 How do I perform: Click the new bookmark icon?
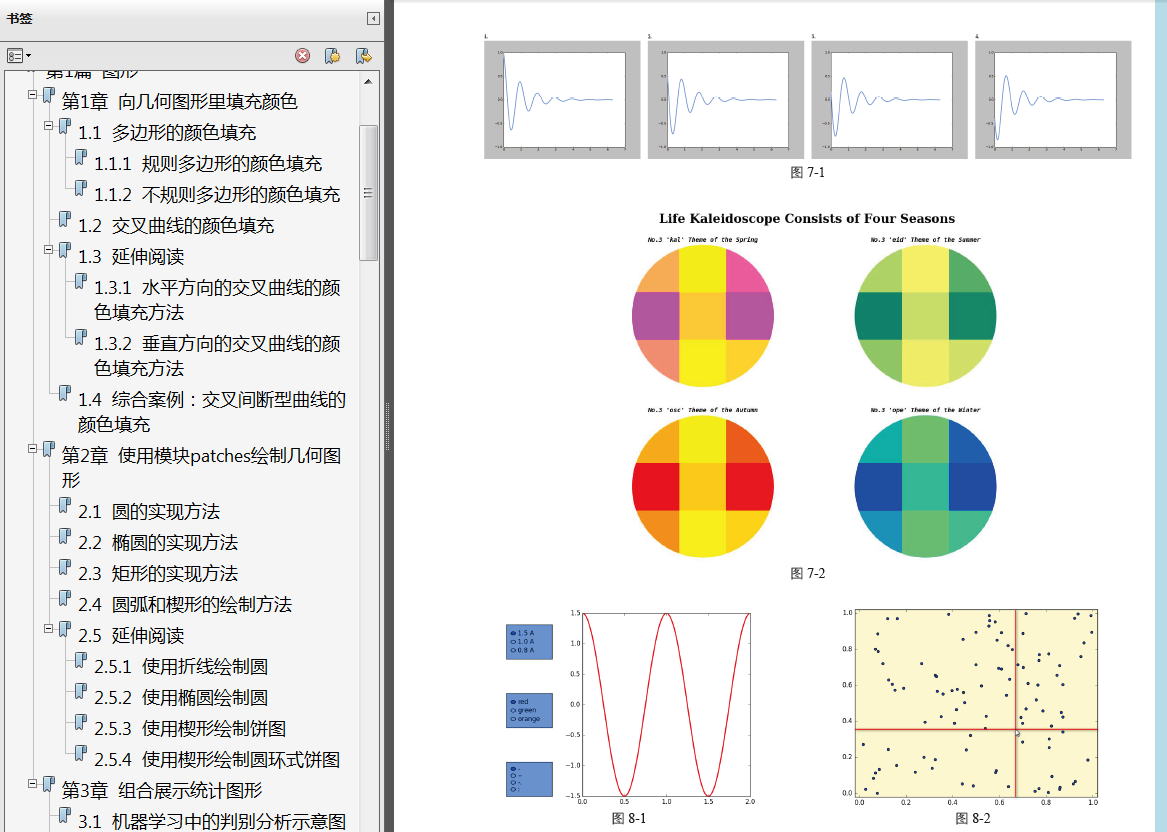tap(333, 56)
